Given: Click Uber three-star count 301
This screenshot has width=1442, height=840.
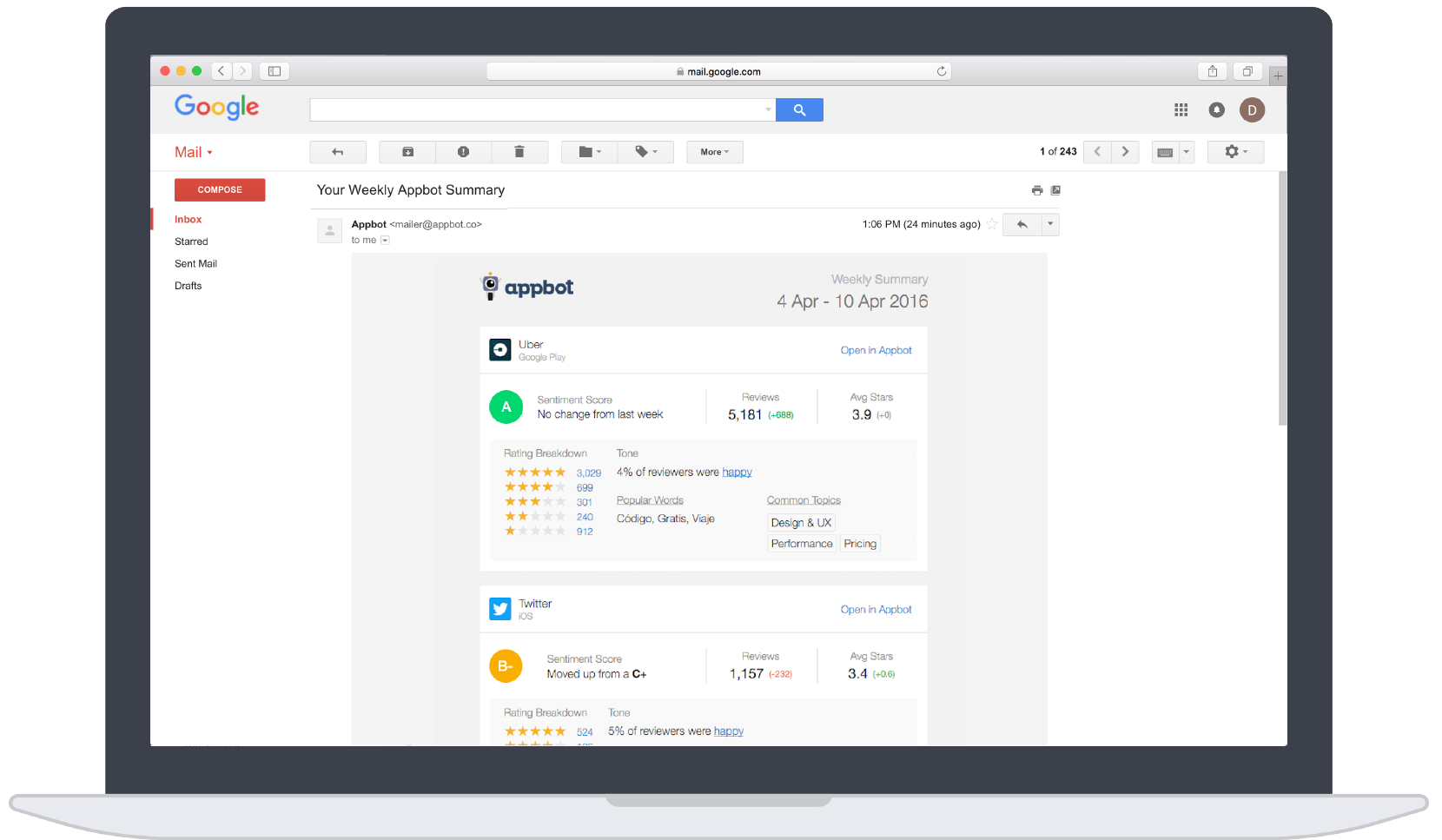Looking at the screenshot, I should [x=584, y=503].
